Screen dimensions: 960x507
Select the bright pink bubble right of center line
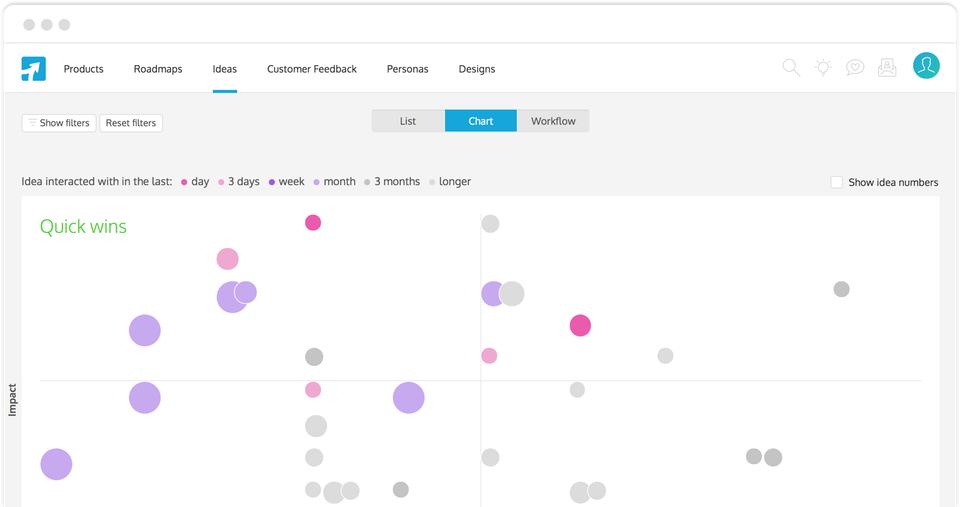tap(580, 326)
